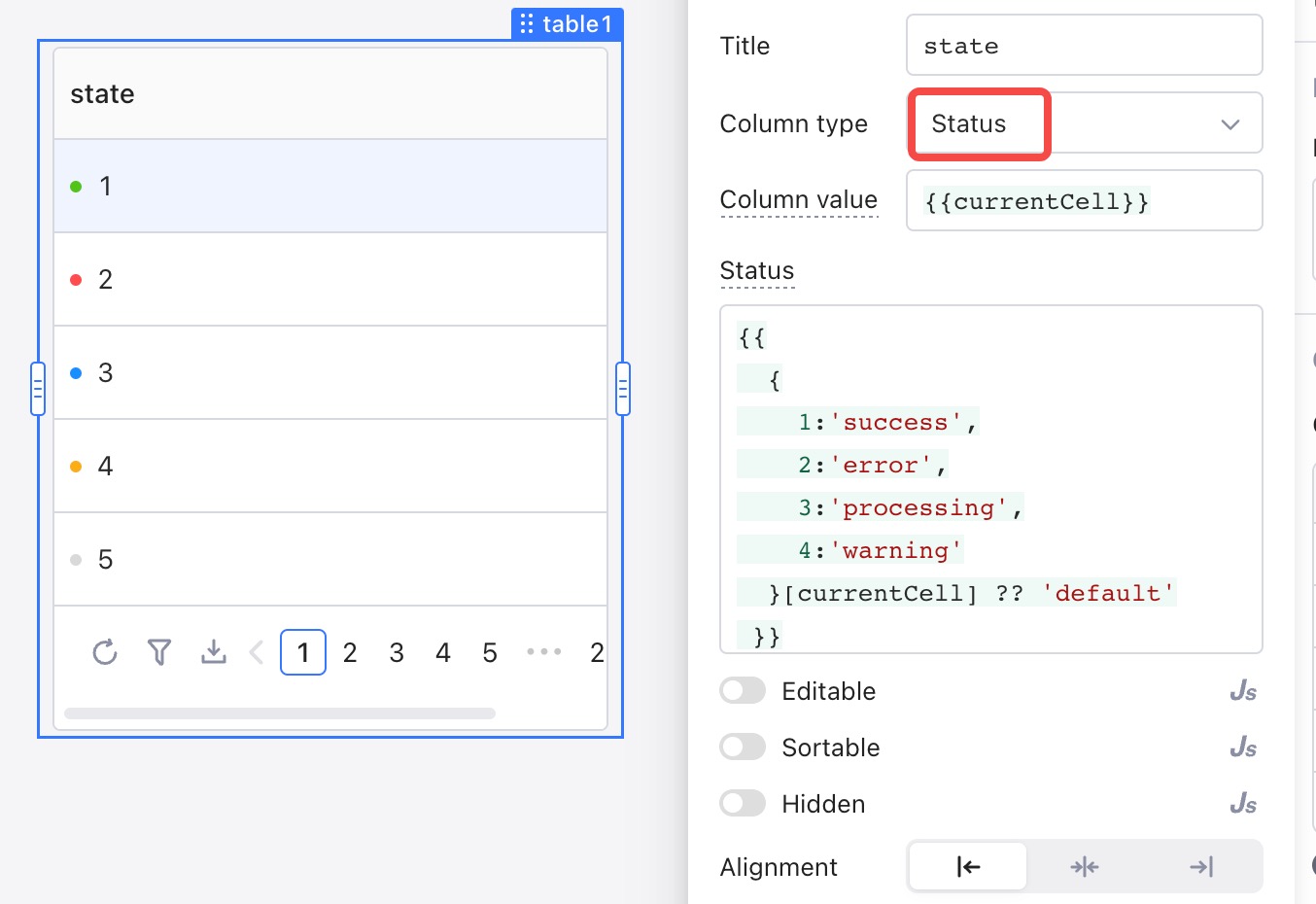Open the JS editor for Sortable
Screen dimensions: 1316x904
(x=1241, y=747)
